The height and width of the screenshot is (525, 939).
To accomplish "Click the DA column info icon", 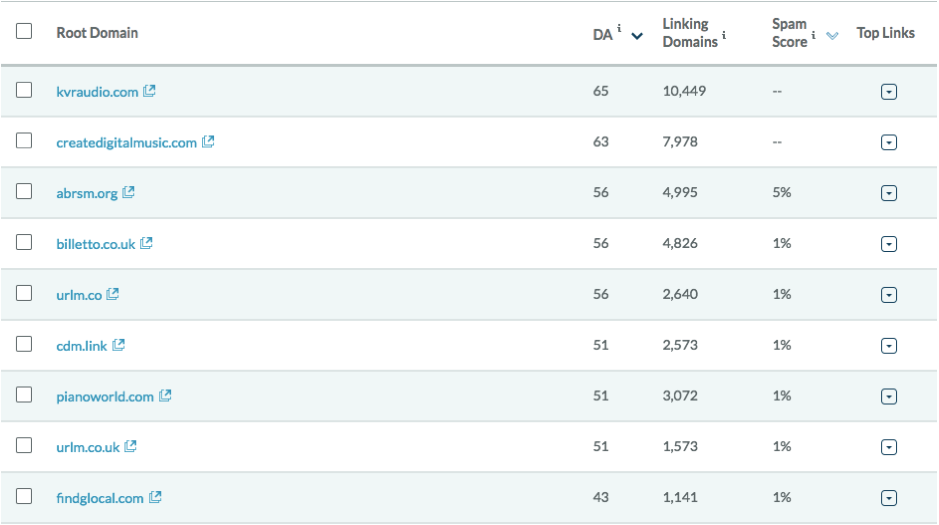I will pyautogui.click(x=619, y=30).
